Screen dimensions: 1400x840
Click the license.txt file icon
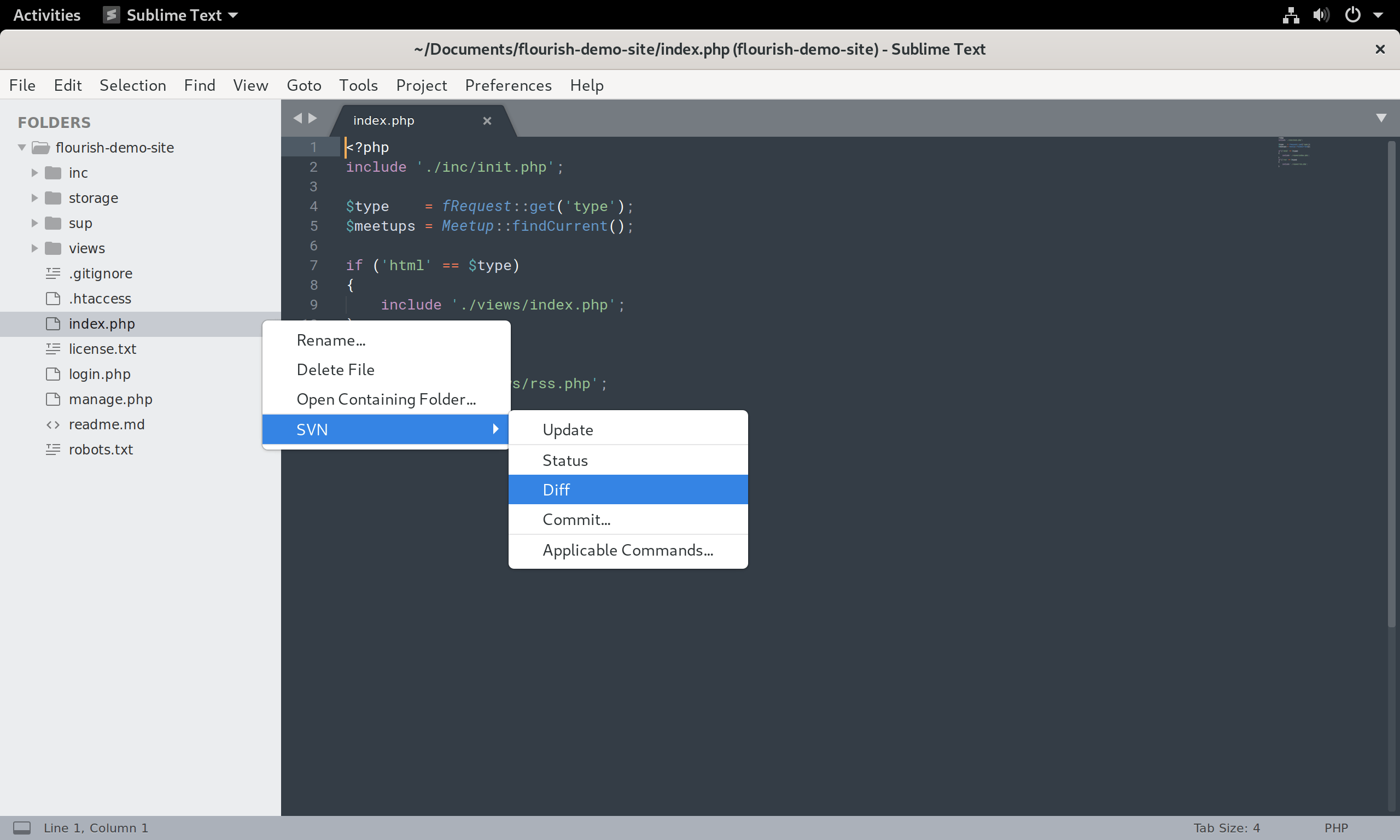tap(52, 349)
